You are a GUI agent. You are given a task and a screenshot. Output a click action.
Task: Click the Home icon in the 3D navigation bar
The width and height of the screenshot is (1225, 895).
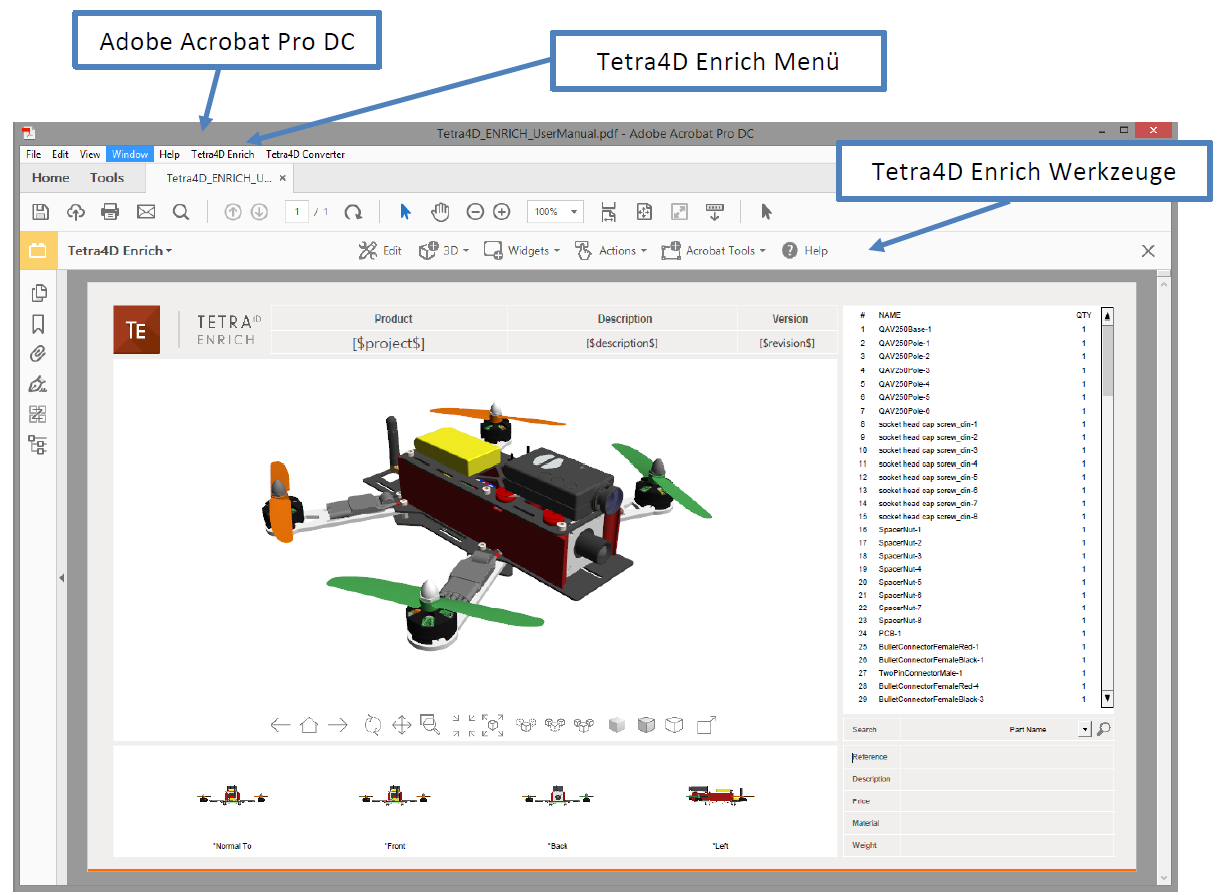coord(310,724)
